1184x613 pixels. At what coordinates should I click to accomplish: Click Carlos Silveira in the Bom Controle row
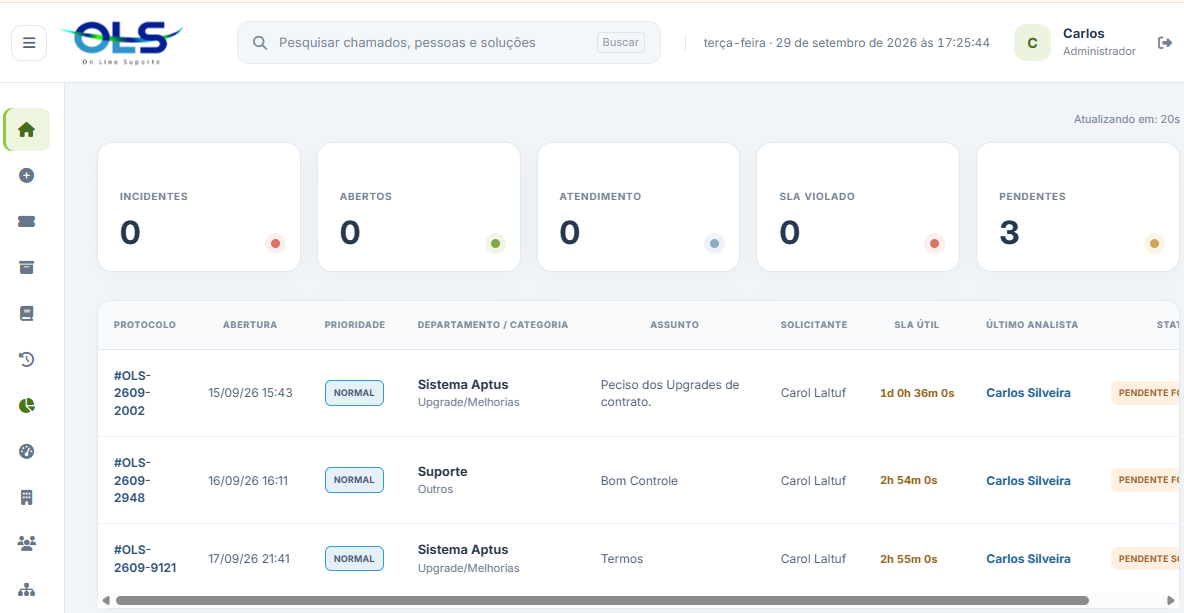[1028, 480]
